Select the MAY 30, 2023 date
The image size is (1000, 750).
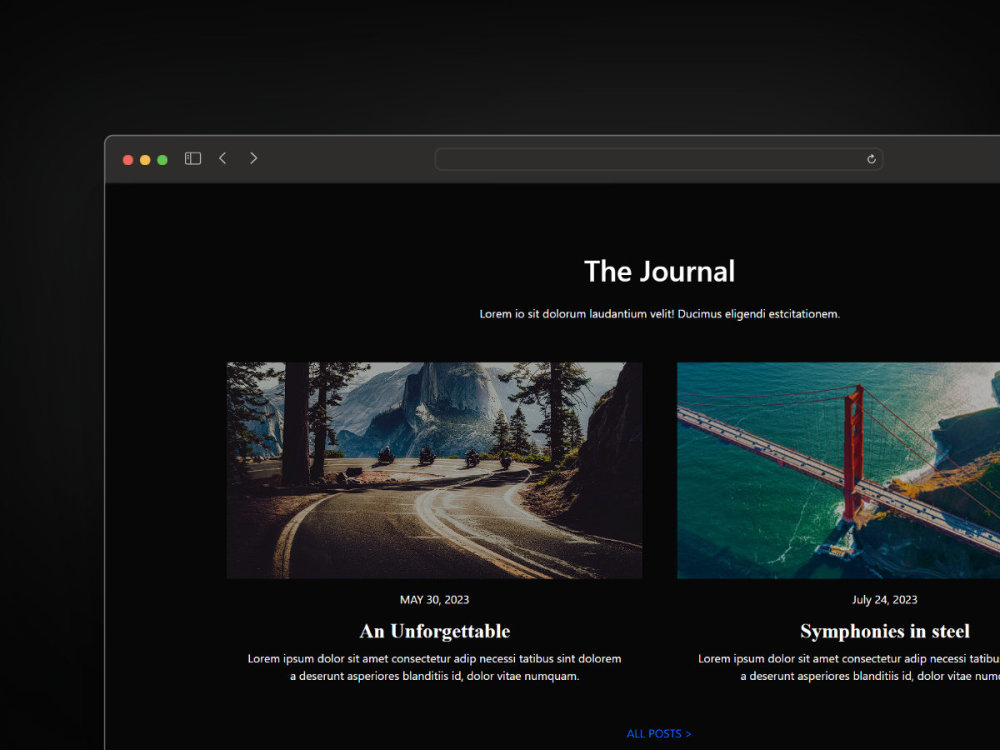(434, 599)
